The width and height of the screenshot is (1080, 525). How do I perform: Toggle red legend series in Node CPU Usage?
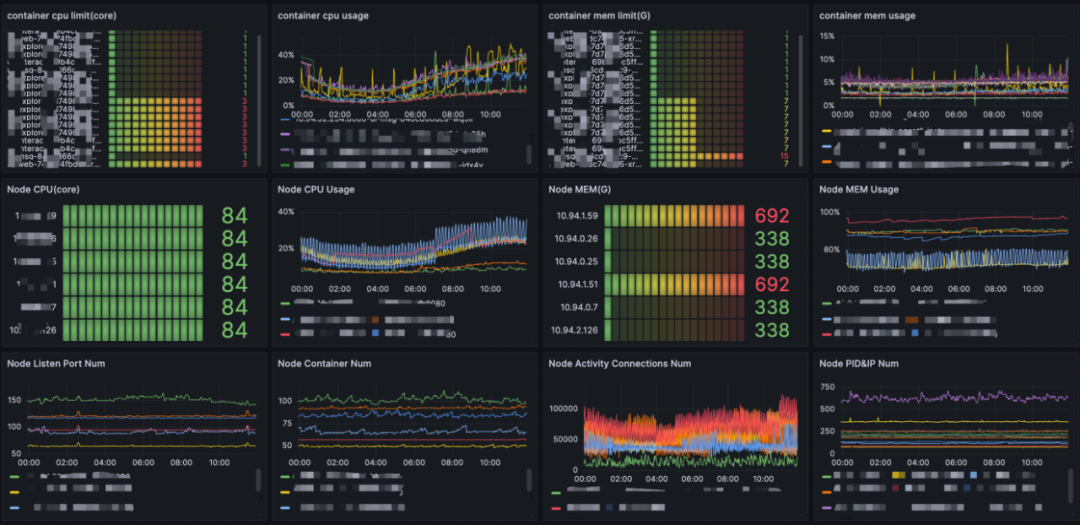click(285, 333)
